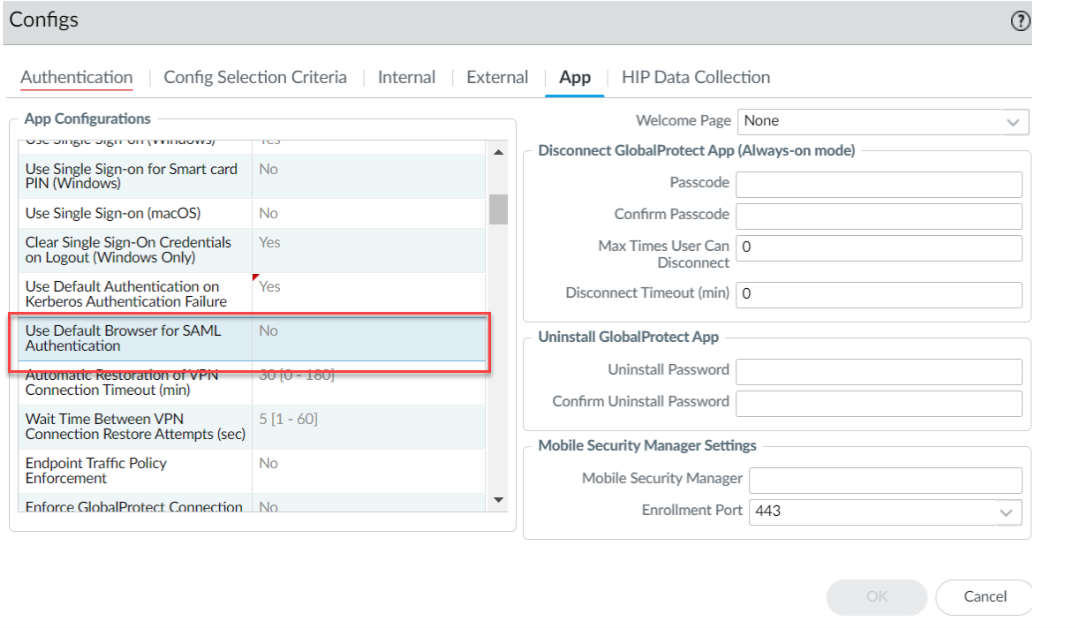Open the HIP Data Collection tab
1075x628 pixels.
695,77
